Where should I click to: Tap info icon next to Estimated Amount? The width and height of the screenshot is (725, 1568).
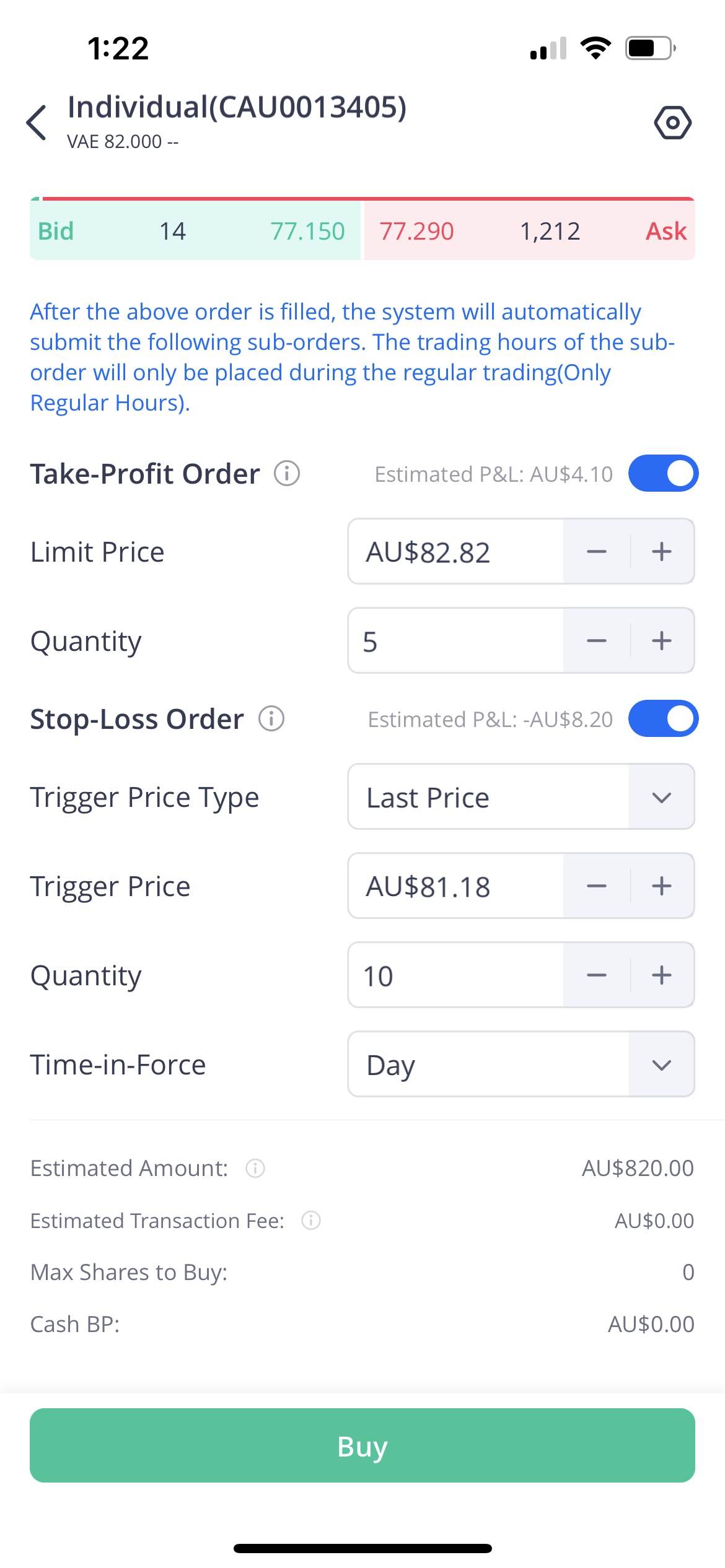point(255,1168)
